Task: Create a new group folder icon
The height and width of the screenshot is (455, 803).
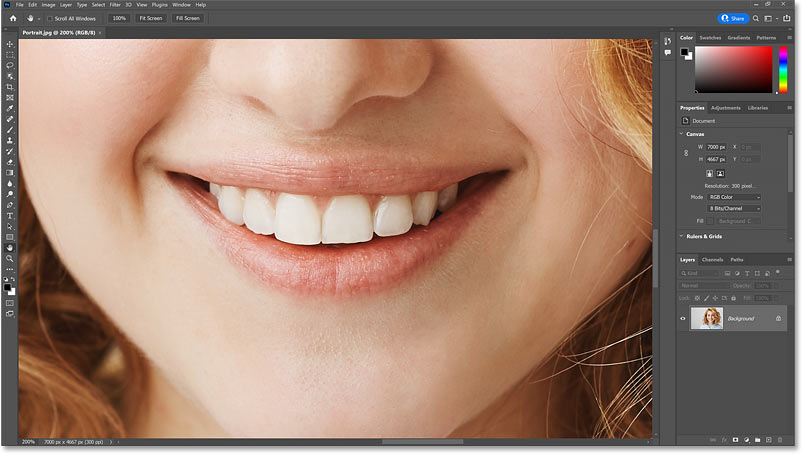Action: click(757, 440)
